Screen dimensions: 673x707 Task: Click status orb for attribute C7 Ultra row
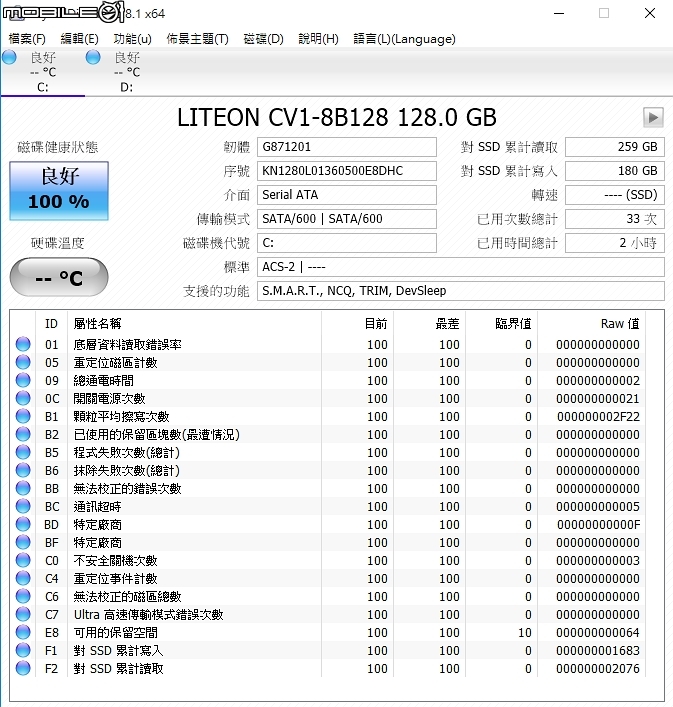pos(23,614)
